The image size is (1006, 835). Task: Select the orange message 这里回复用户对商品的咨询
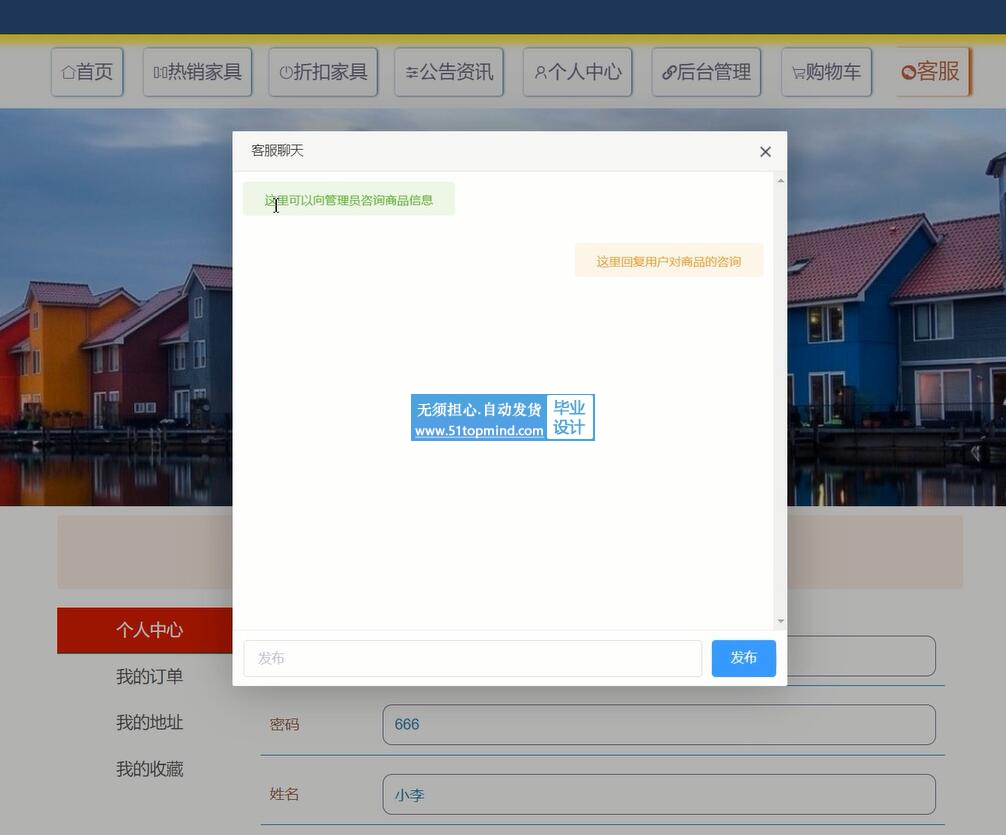[669, 261]
